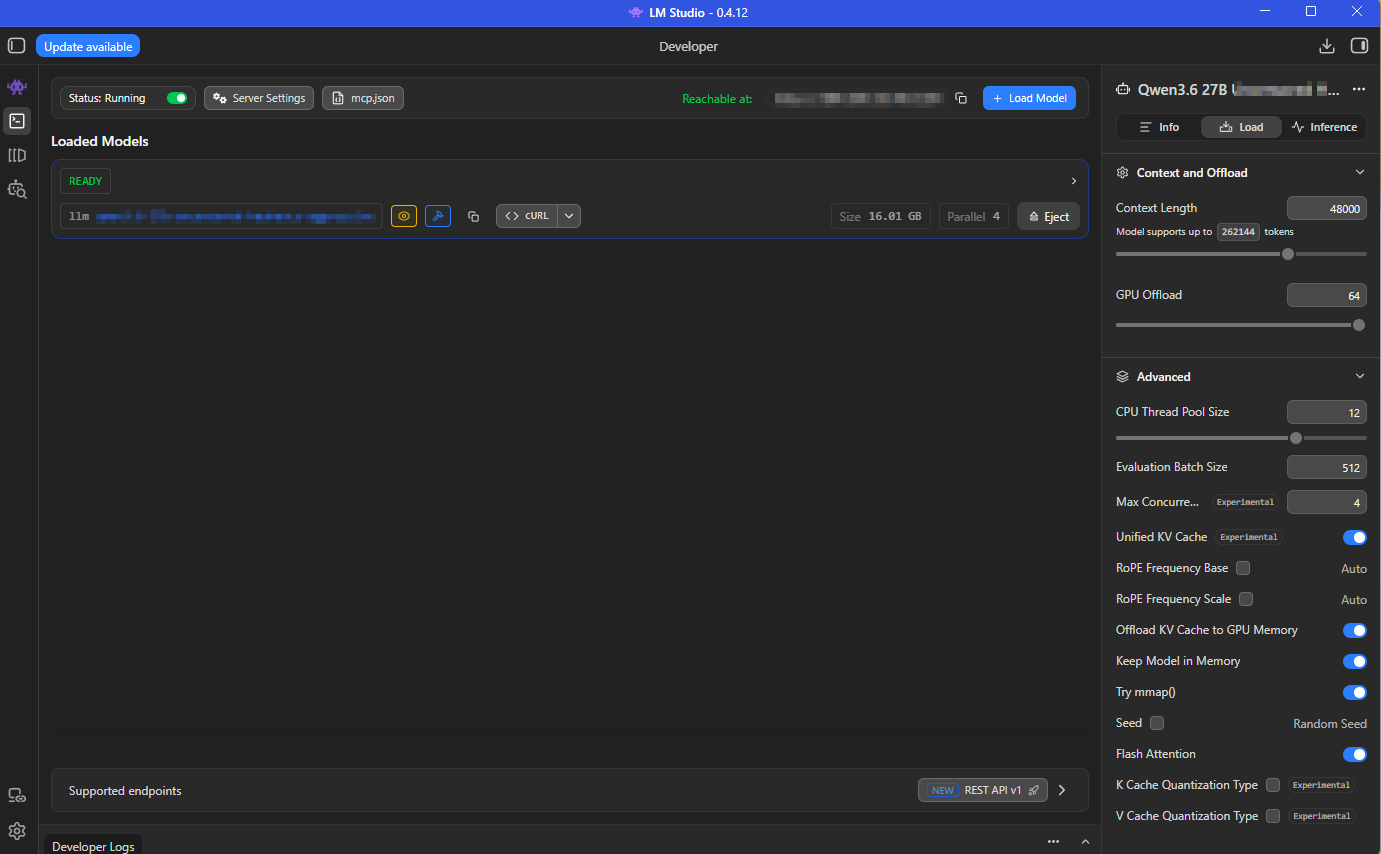This screenshot has width=1381, height=854.
Task: Disable Offload KV Cache to GPU Memory
Action: [x=1354, y=630]
